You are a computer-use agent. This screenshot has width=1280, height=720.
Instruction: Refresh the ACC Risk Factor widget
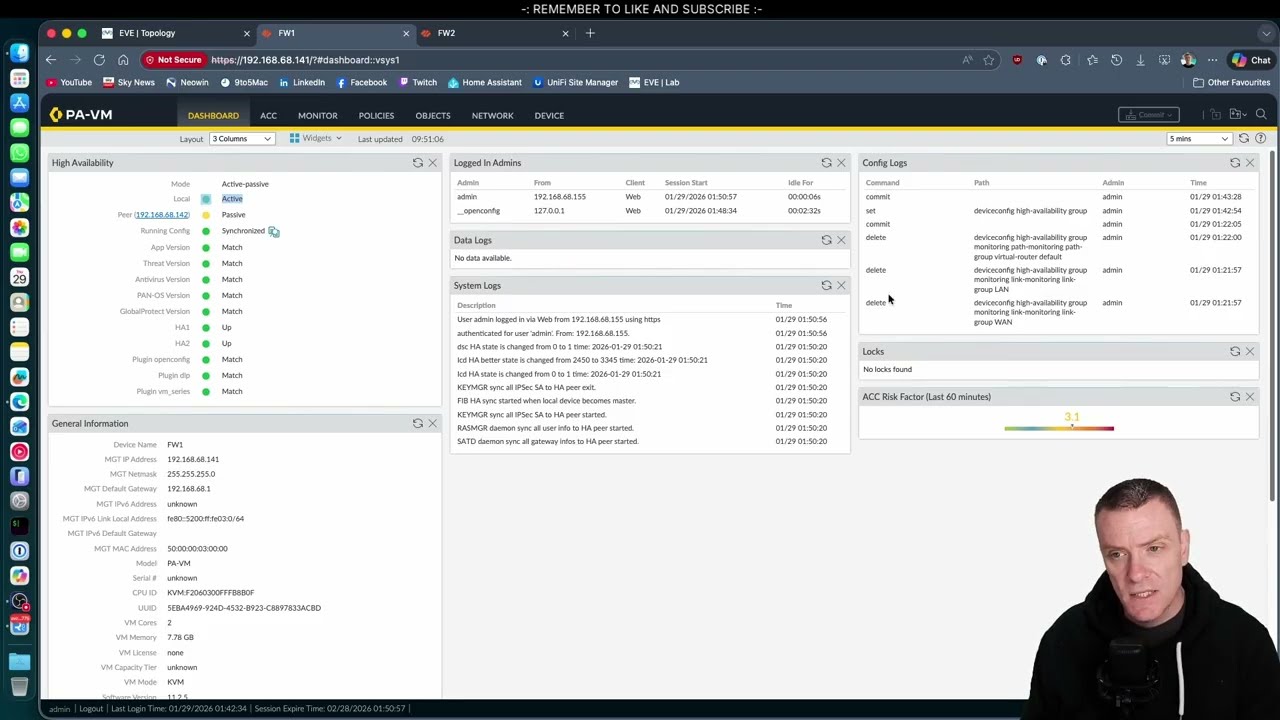(x=1235, y=396)
